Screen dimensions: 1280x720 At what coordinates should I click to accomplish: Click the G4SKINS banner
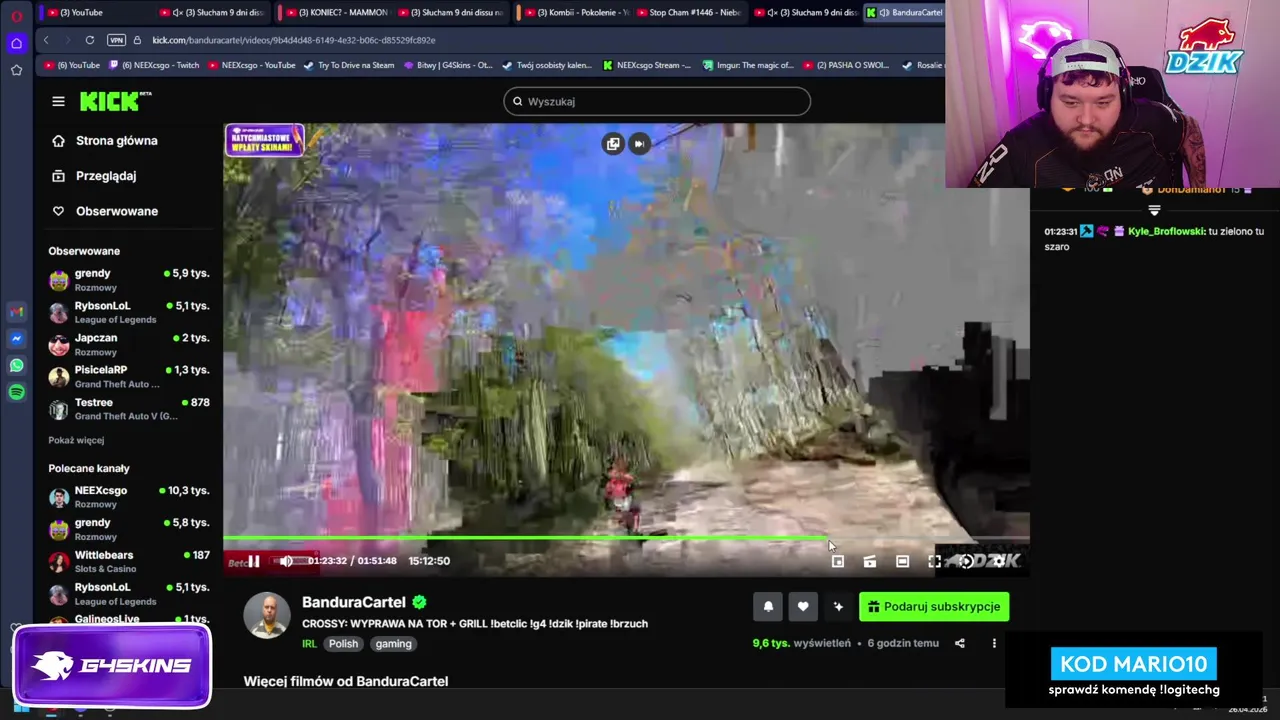[x=112, y=666]
